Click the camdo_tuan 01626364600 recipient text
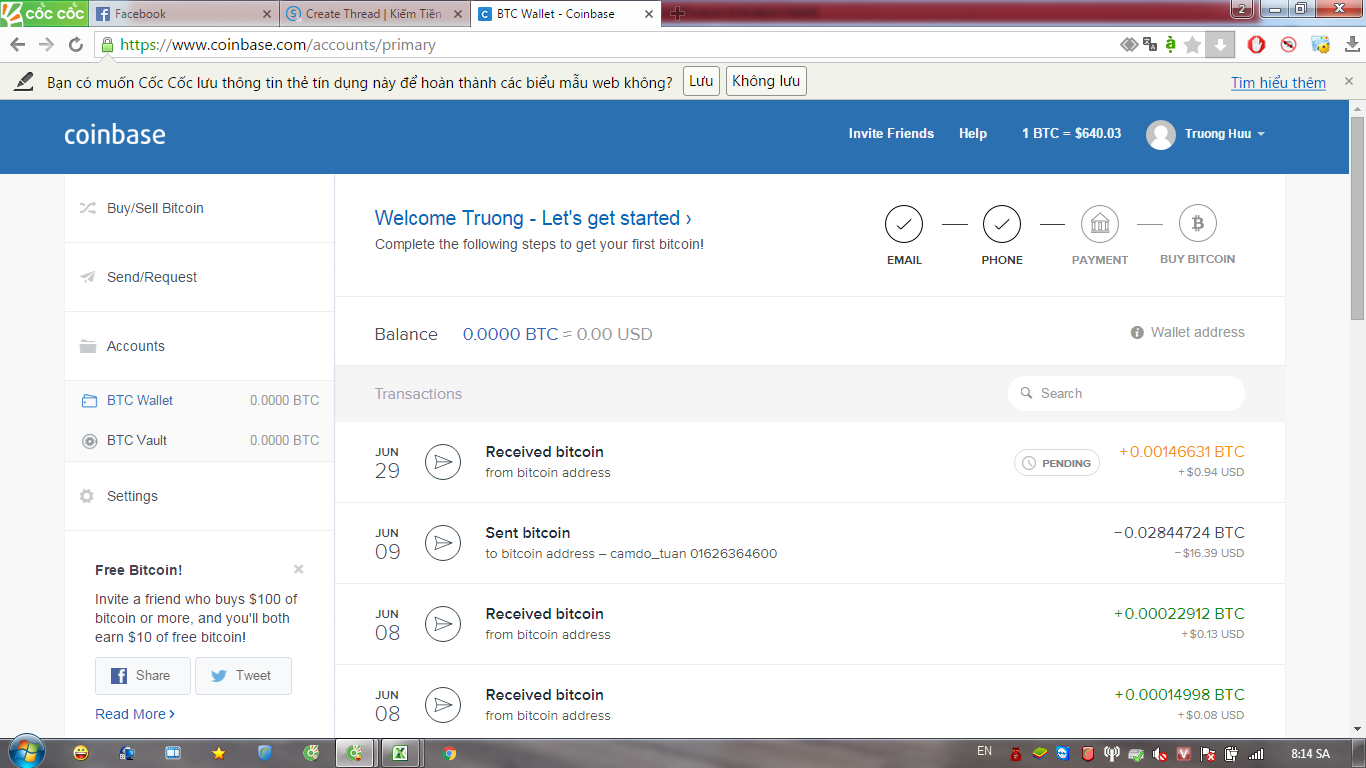The width and height of the screenshot is (1366, 768). tap(694, 554)
